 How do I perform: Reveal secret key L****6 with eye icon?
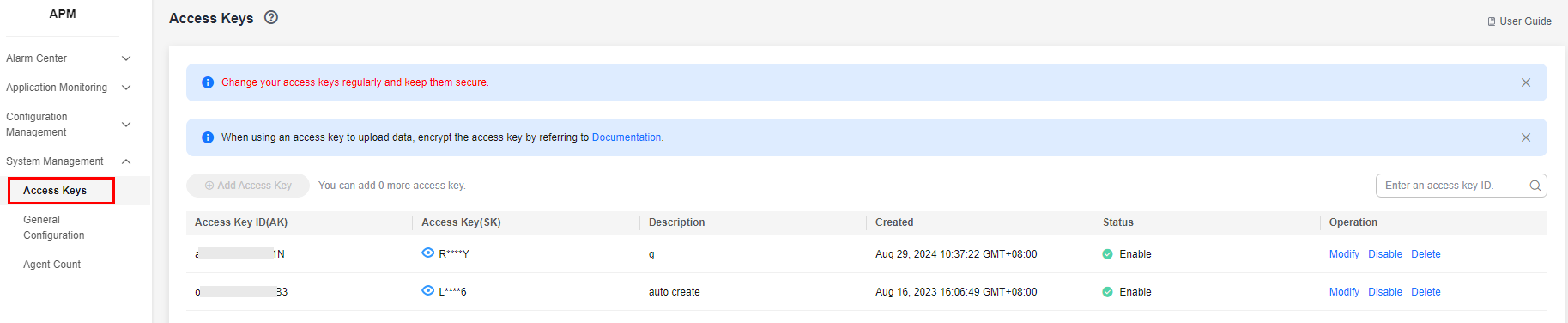(x=427, y=290)
